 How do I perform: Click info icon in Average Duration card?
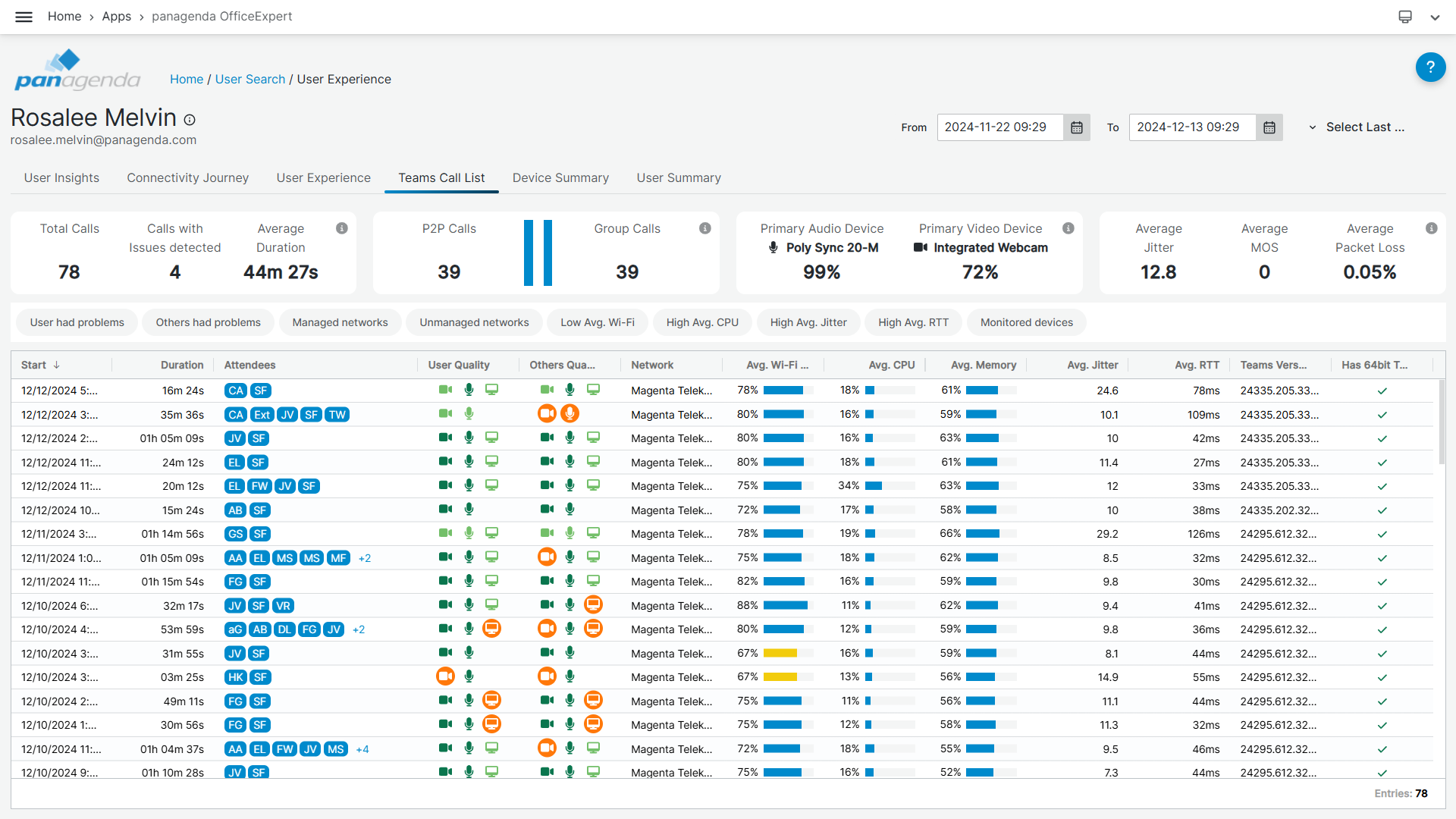(342, 228)
